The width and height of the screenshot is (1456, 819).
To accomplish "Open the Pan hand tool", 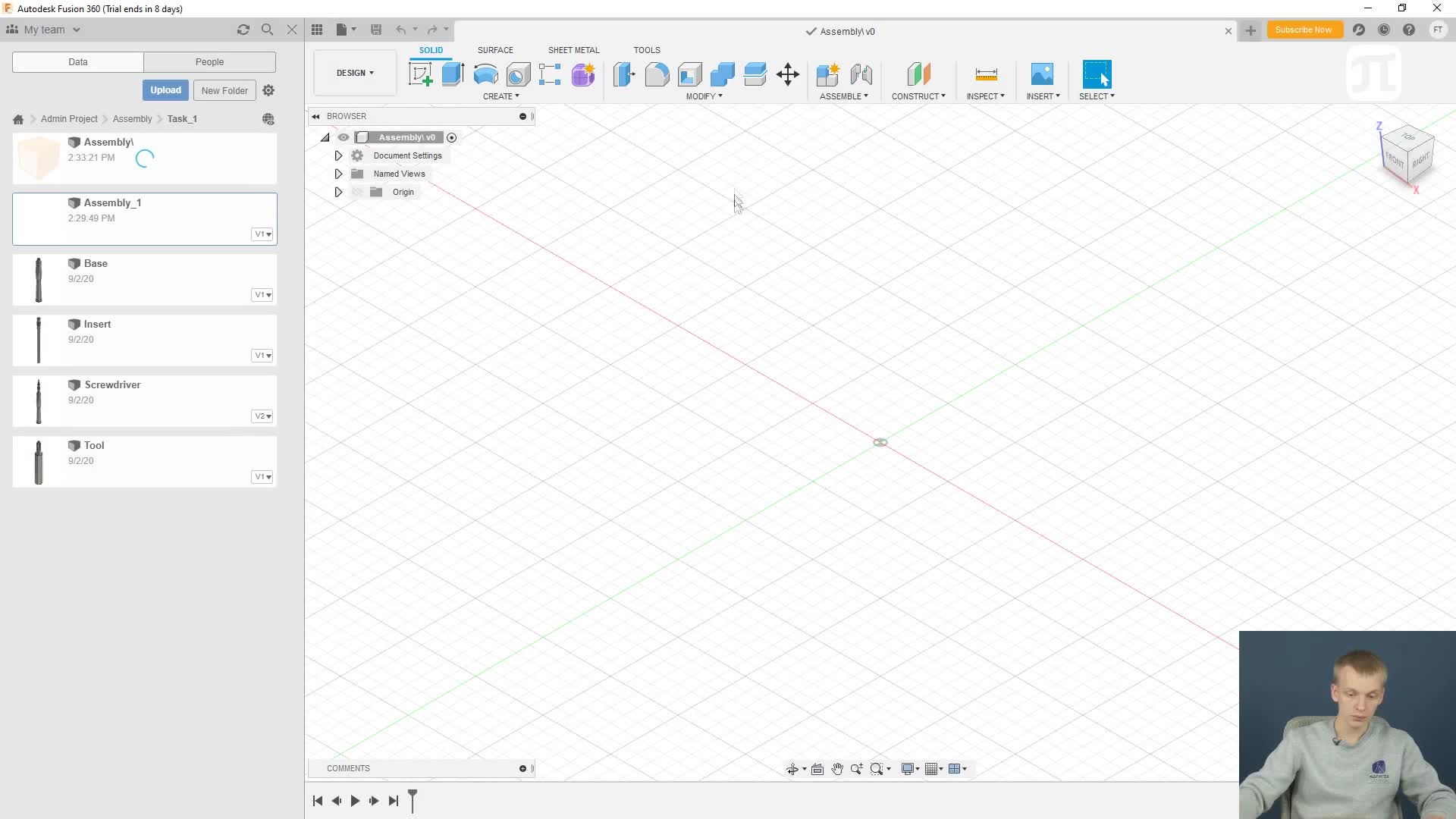I will [837, 769].
